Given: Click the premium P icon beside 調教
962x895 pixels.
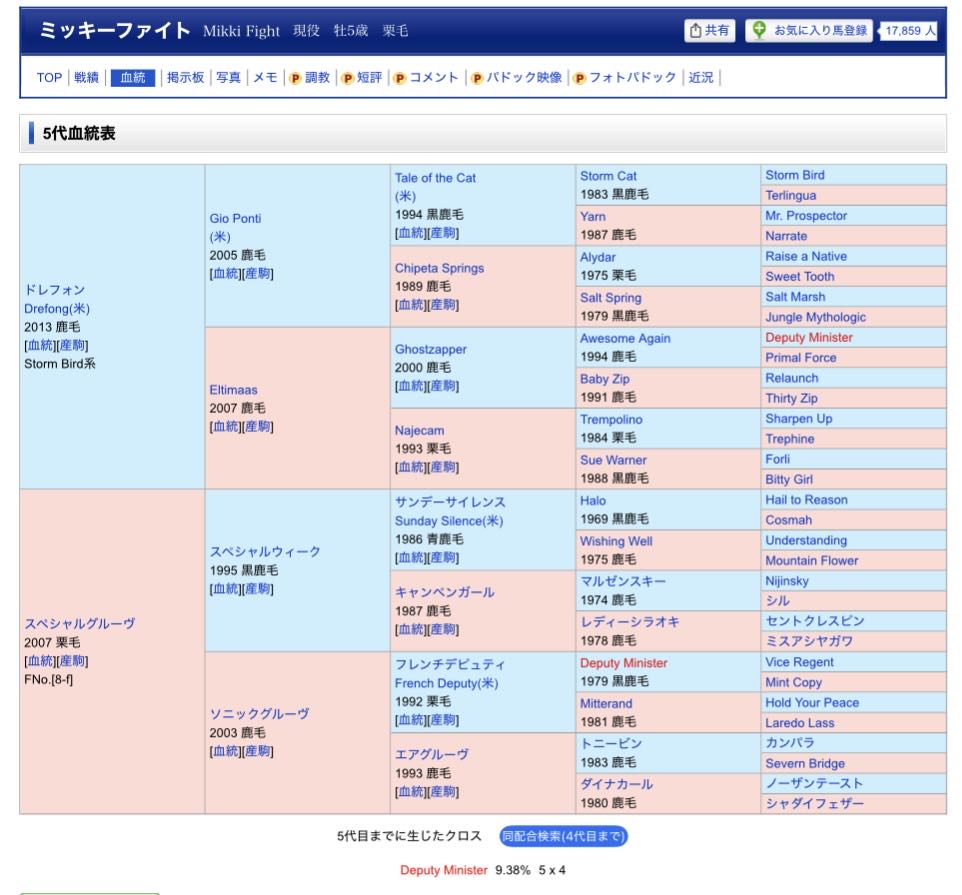Looking at the screenshot, I should click(x=295, y=78).
